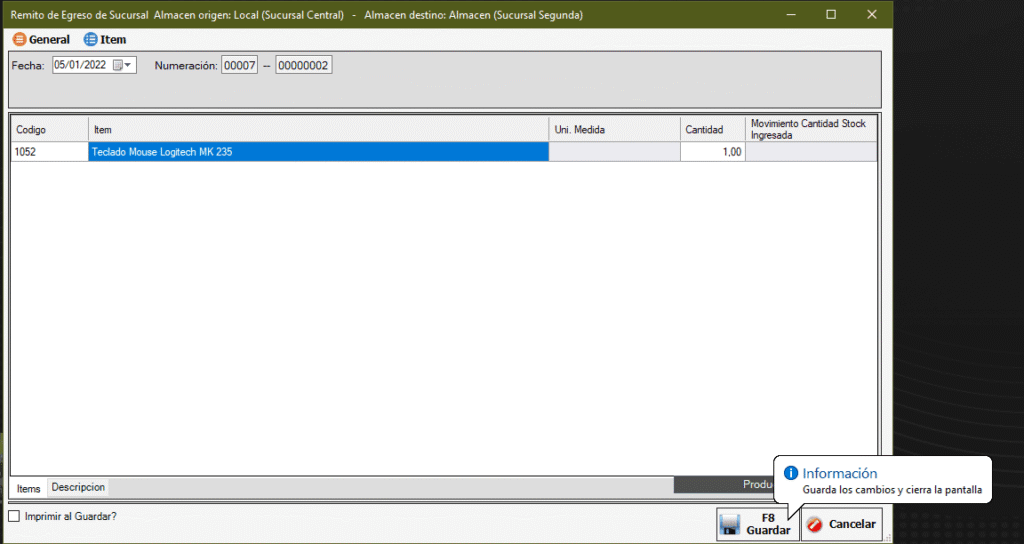Click the calendar icon in Fecha field

117,65
